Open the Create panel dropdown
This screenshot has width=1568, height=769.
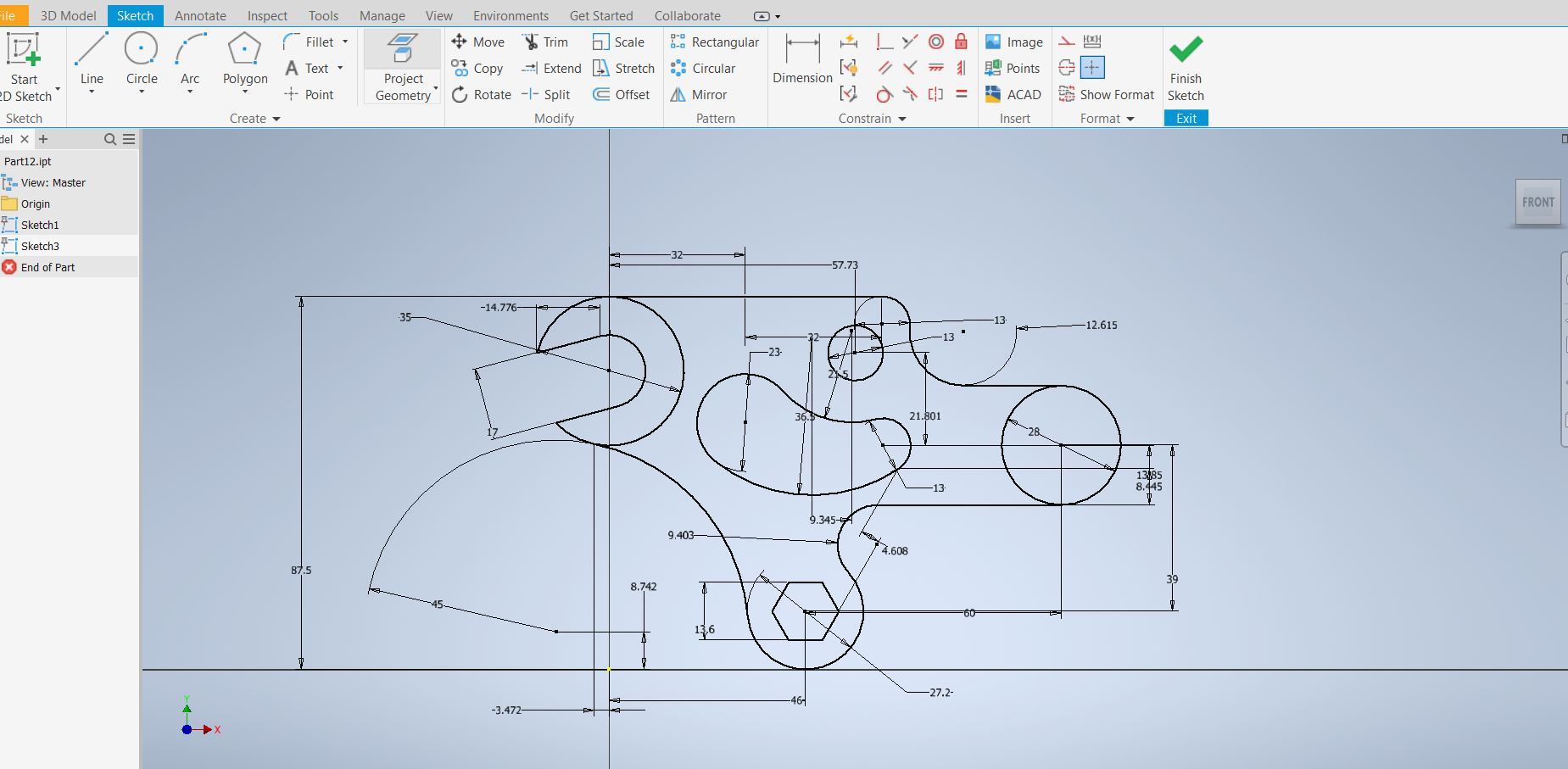pyautogui.click(x=276, y=119)
